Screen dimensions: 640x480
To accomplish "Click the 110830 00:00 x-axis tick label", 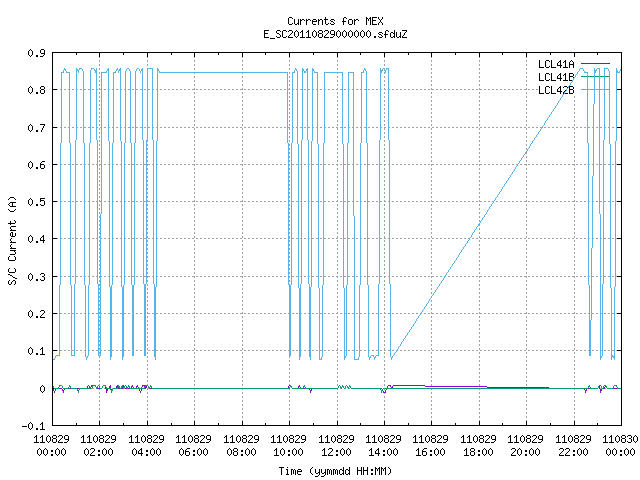I will [620, 446].
